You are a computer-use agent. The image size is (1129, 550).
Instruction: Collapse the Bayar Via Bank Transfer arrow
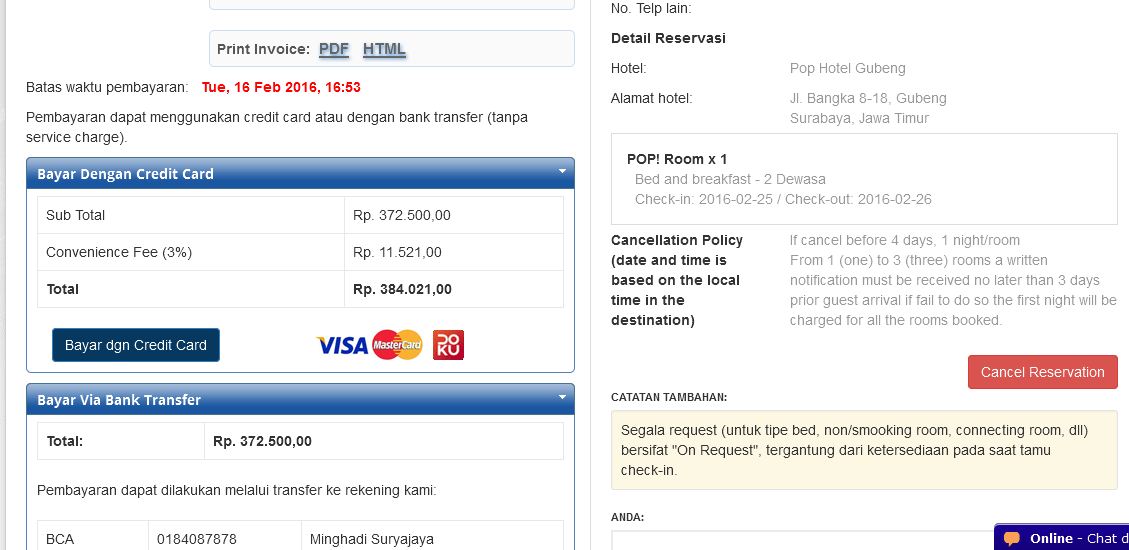click(562, 398)
